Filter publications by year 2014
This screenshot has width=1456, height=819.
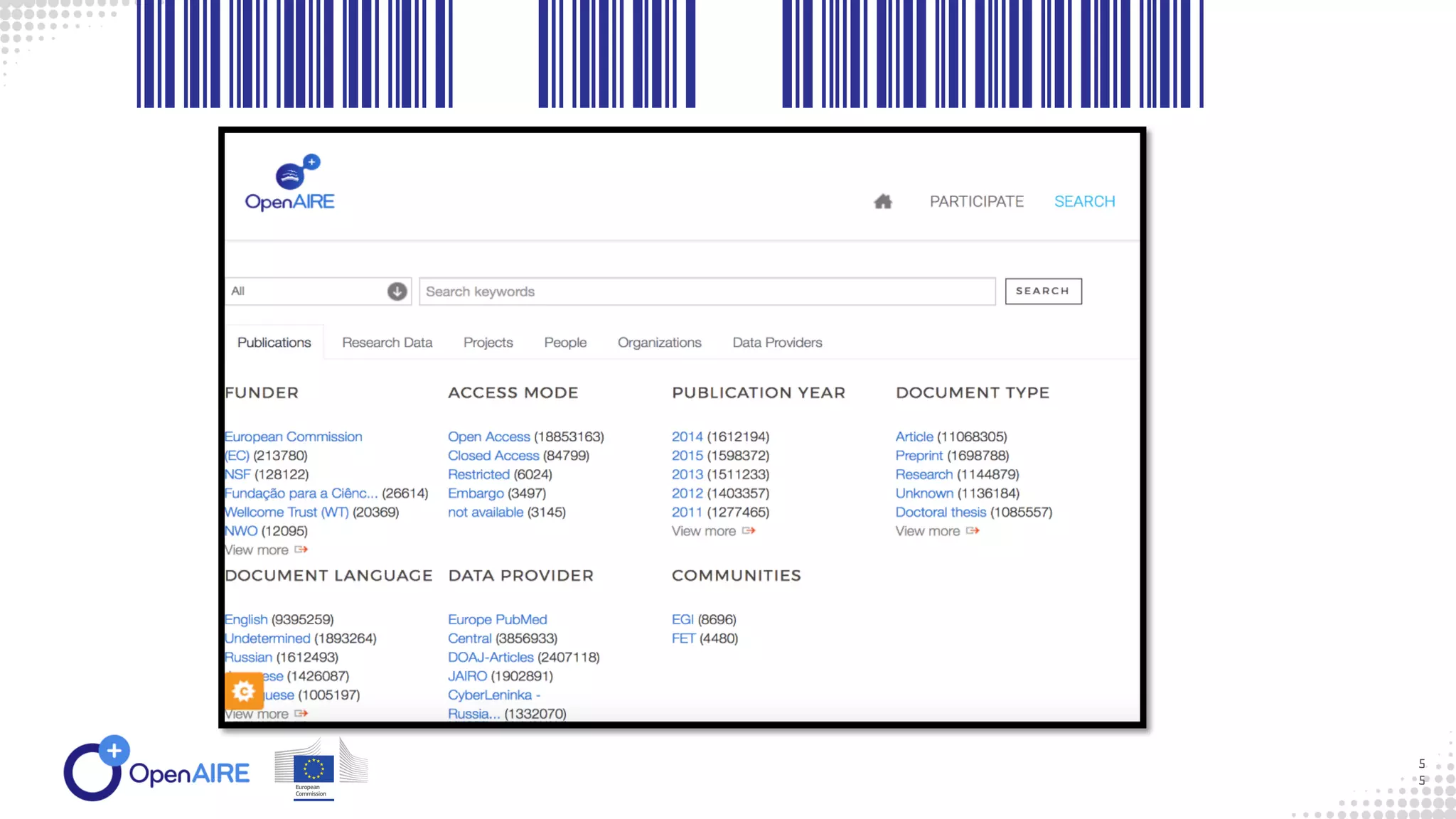[x=687, y=437]
